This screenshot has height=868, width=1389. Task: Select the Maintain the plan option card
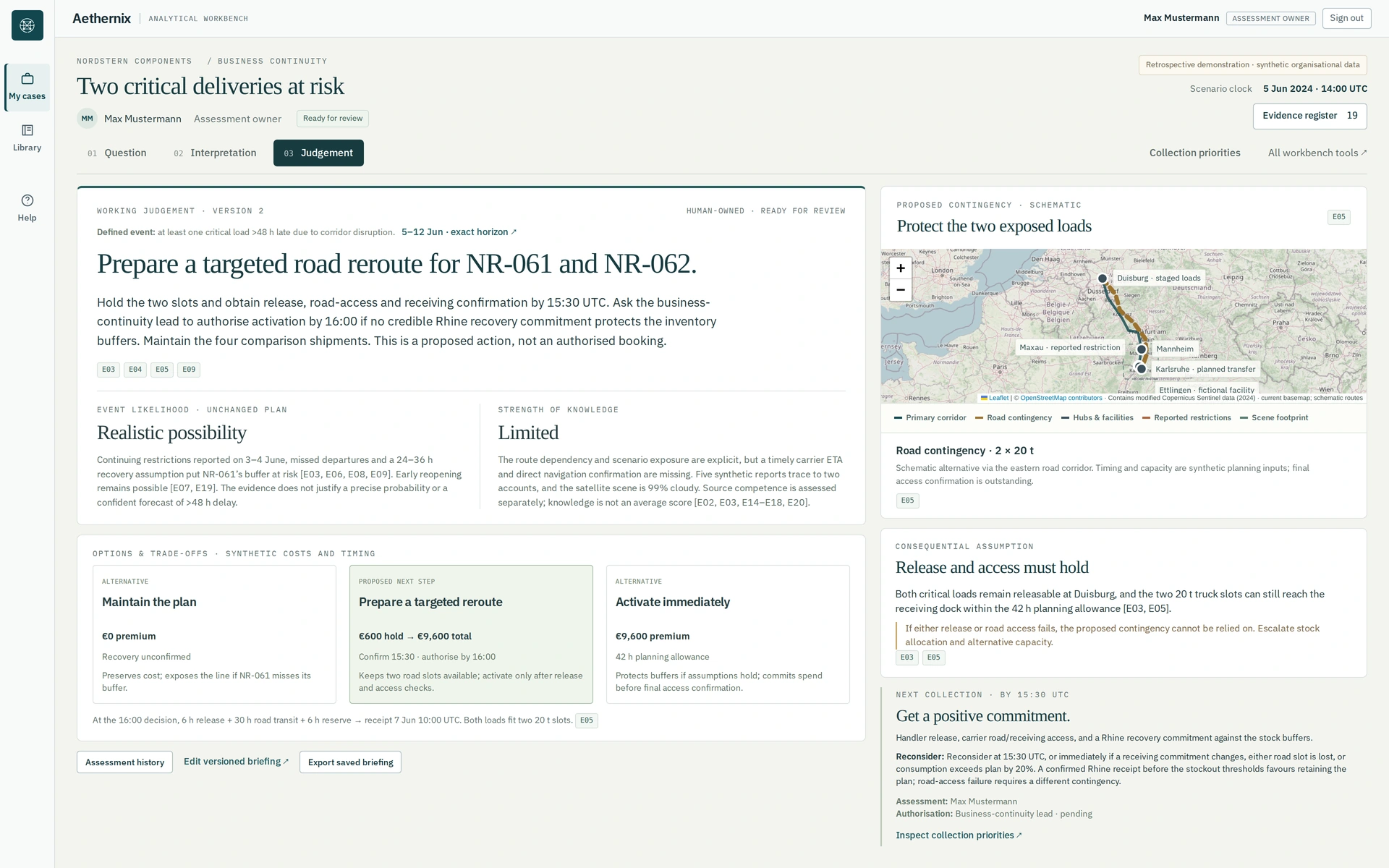(214, 634)
